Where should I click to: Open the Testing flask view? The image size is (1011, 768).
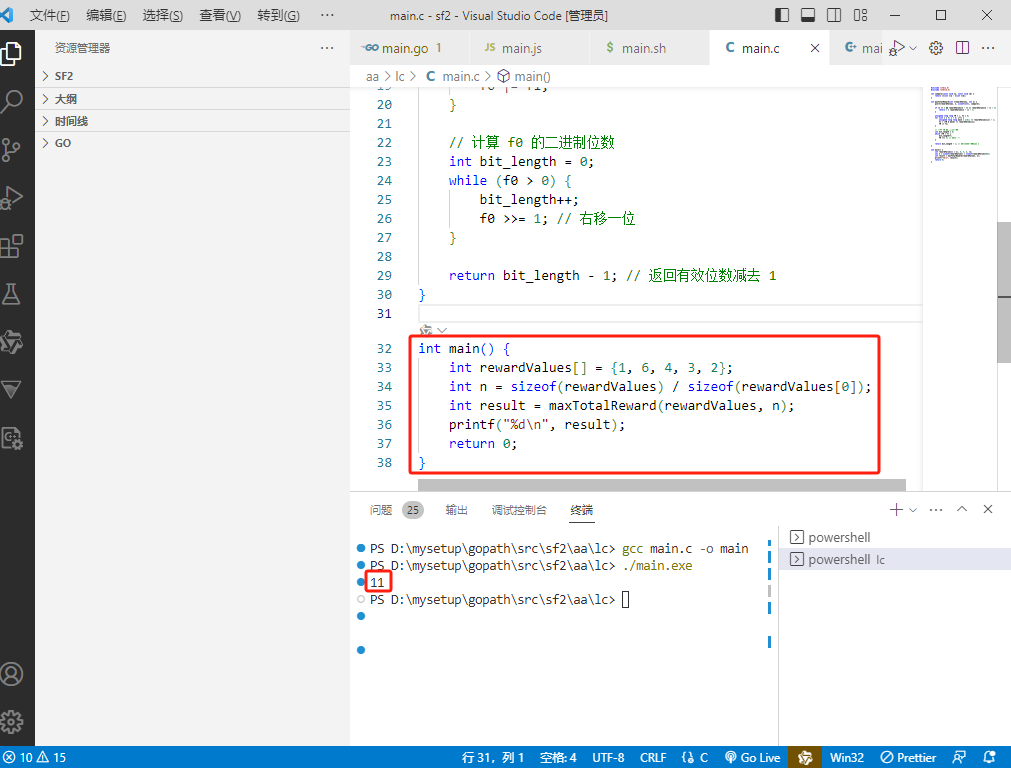point(12,294)
